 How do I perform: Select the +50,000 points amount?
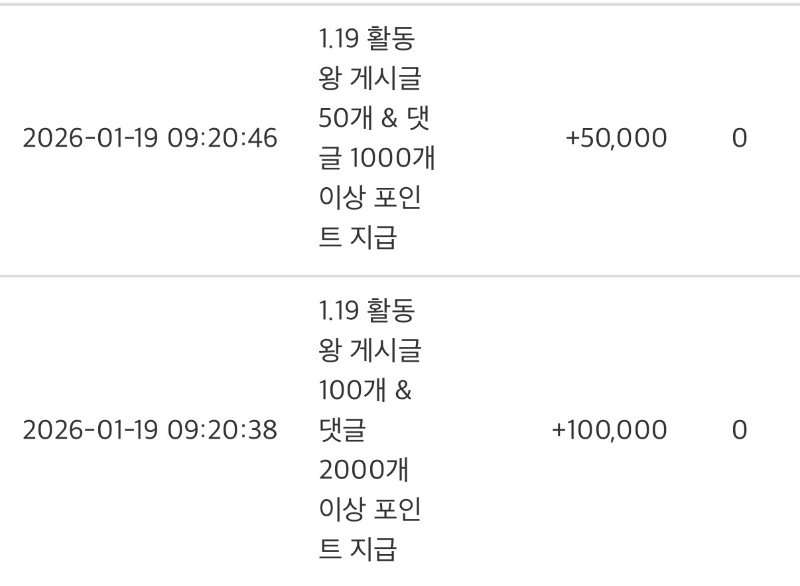[x=616, y=138]
